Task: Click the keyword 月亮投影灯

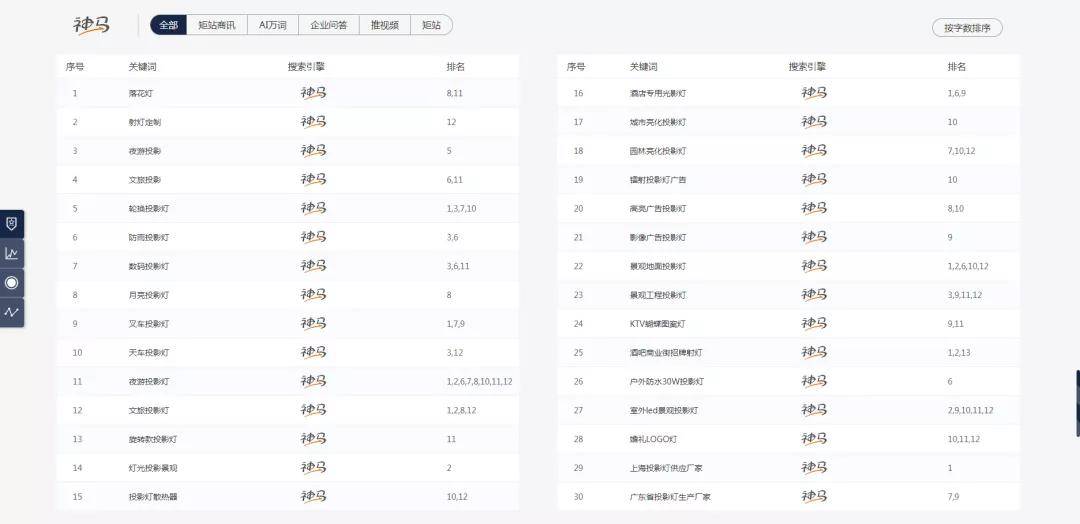Action: 149,295
